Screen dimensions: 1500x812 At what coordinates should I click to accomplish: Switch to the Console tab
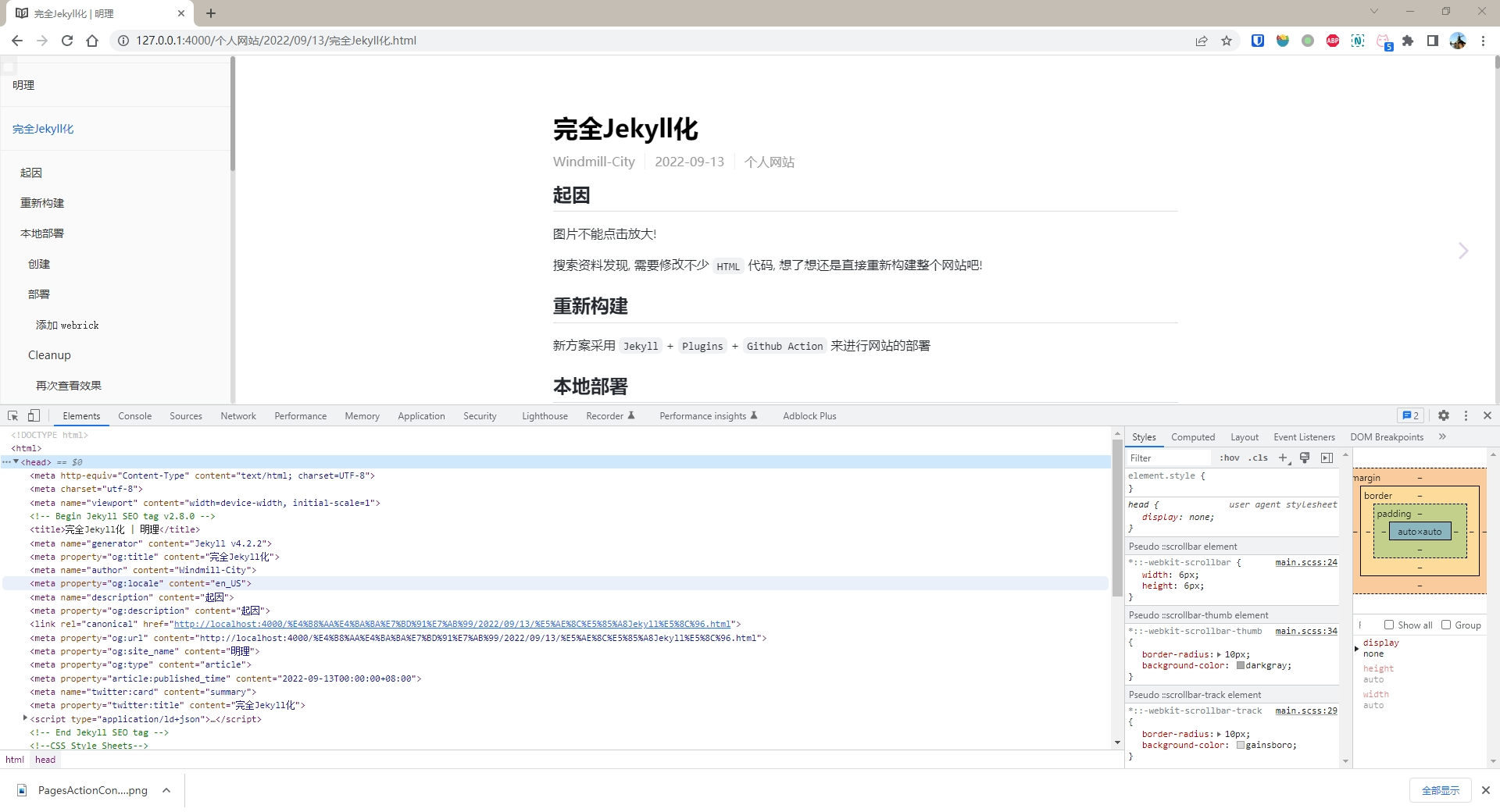pyautogui.click(x=134, y=416)
